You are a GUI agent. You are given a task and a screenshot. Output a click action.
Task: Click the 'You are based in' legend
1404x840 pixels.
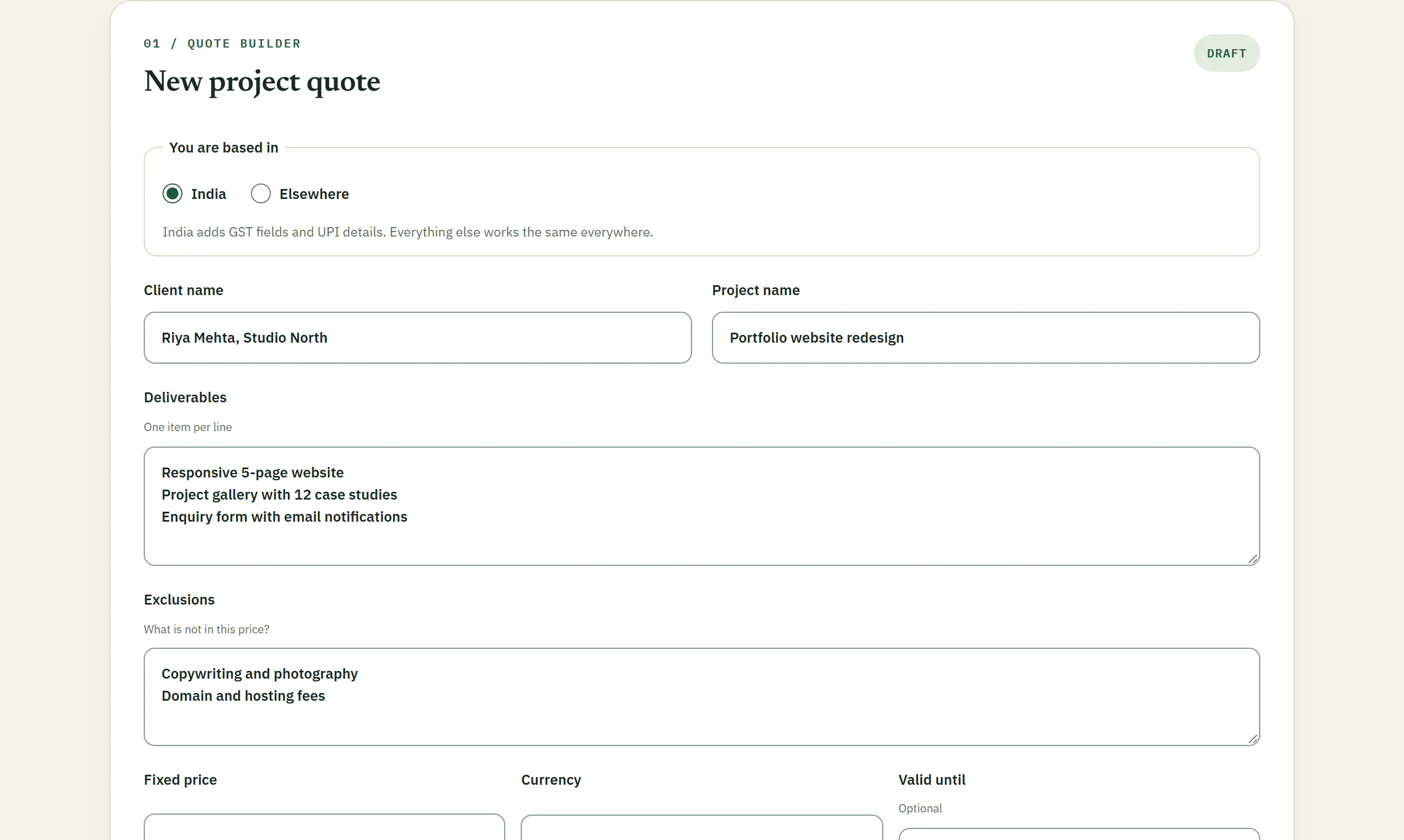(224, 148)
